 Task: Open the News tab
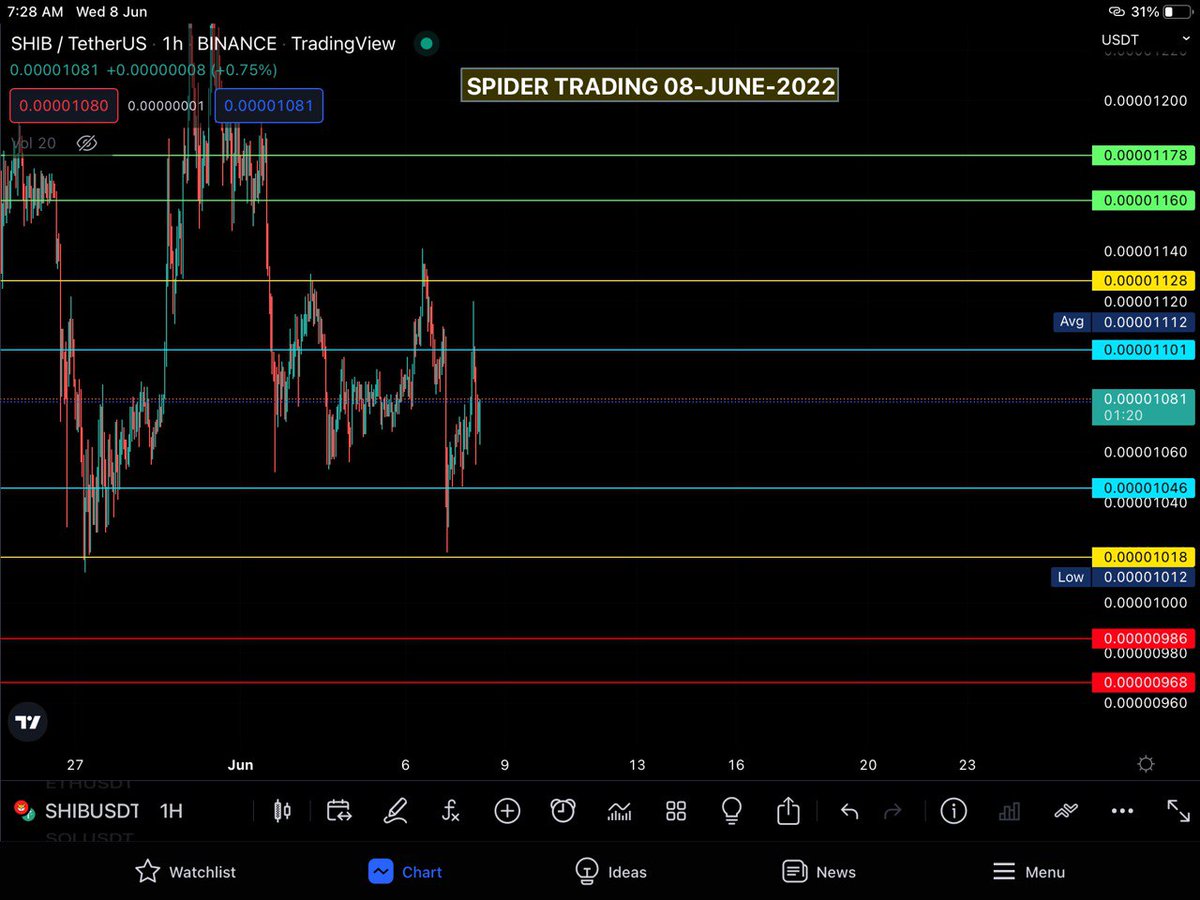[x=819, y=872]
